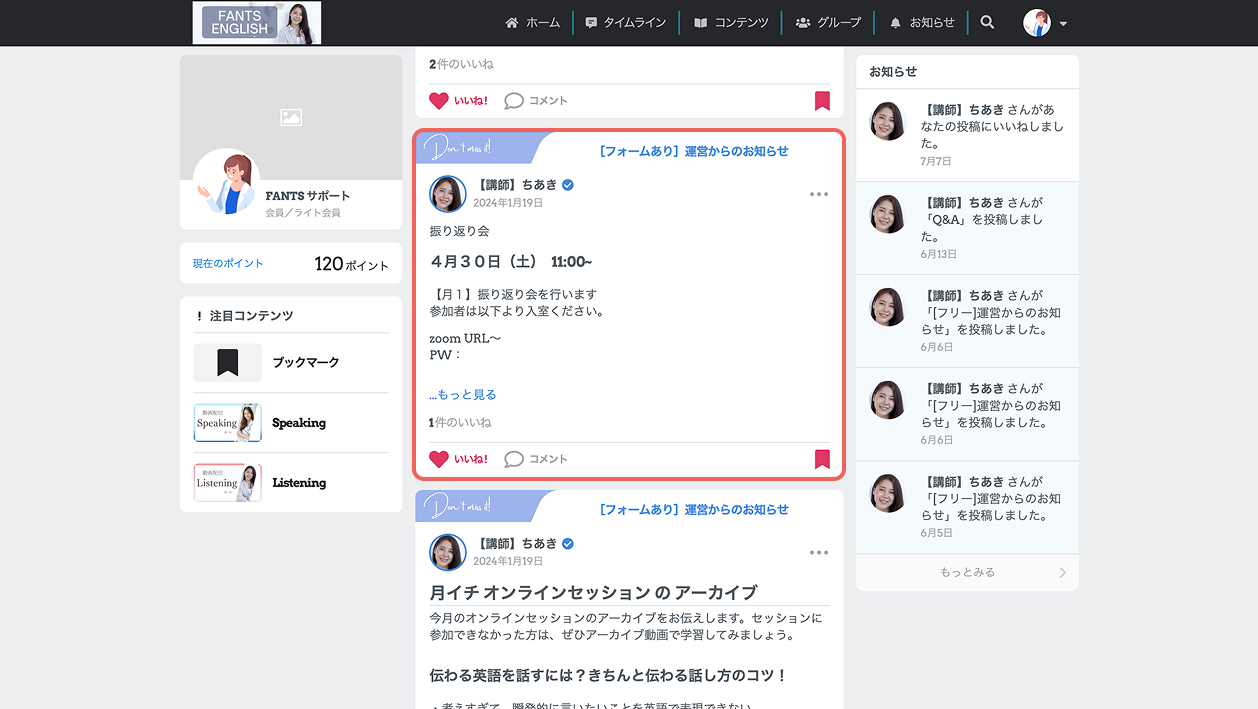The width and height of the screenshot is (1258, 709).
Task: Open the Speaking text link
Action: click(x=299, y=423)
